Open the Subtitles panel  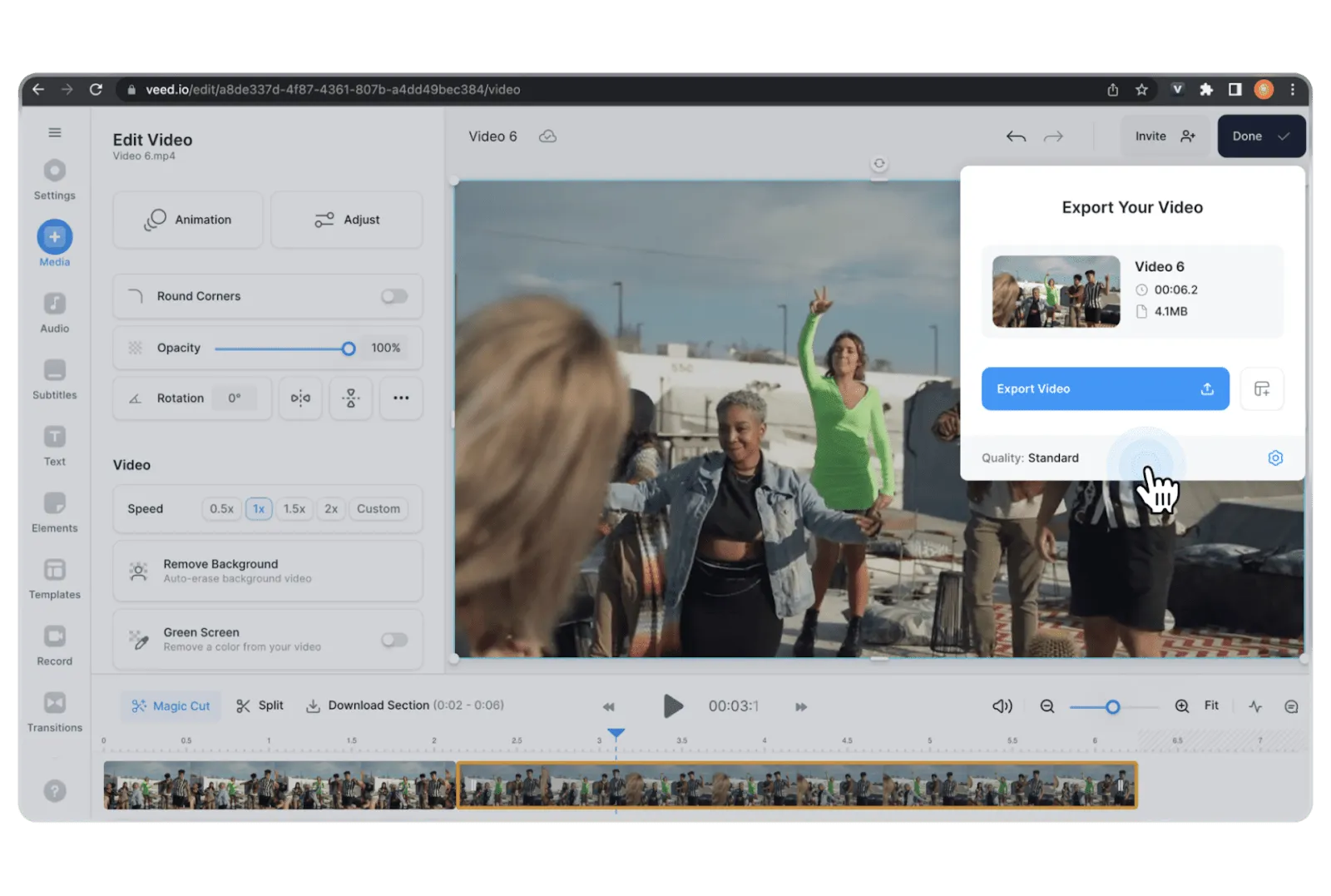coord(55,379)
